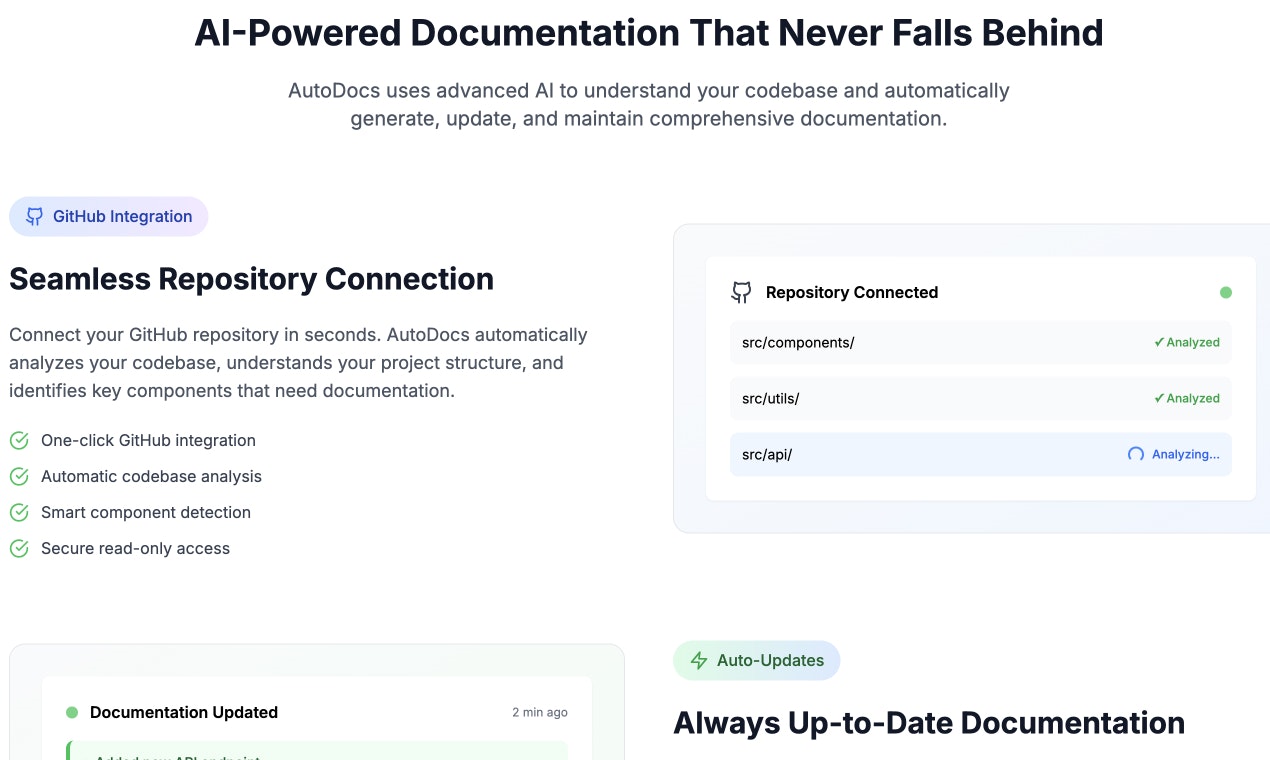The width and height of the screenshot is (1270, 760).
Task: Select the src/api/ row
Action: (981, 454)
